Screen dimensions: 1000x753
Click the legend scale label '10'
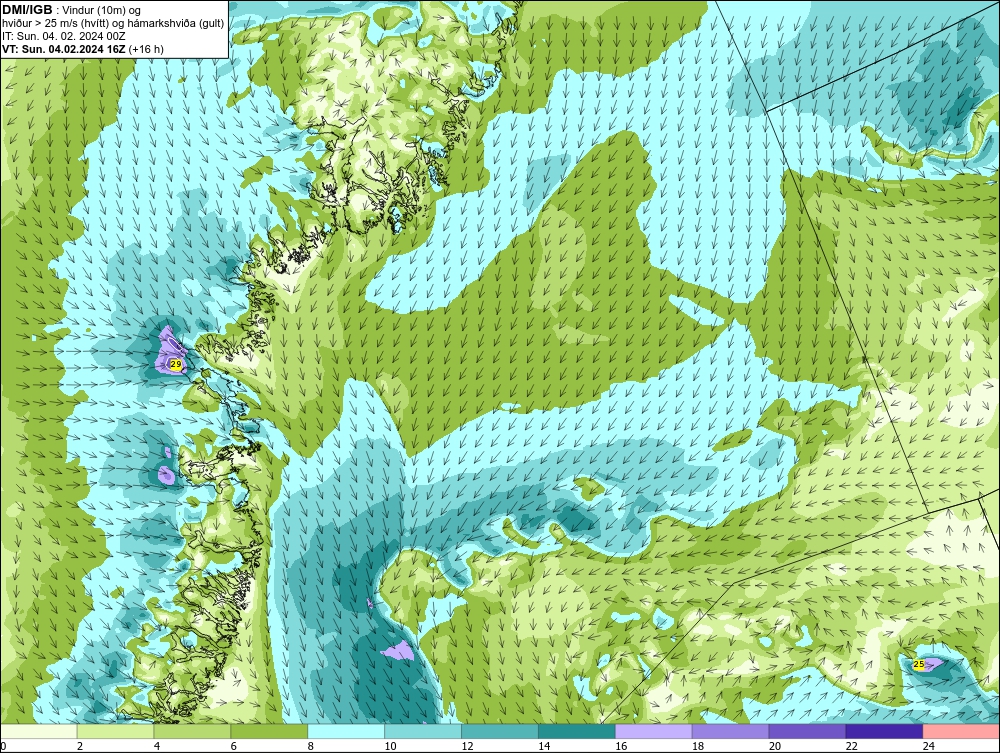coord(390,746)
